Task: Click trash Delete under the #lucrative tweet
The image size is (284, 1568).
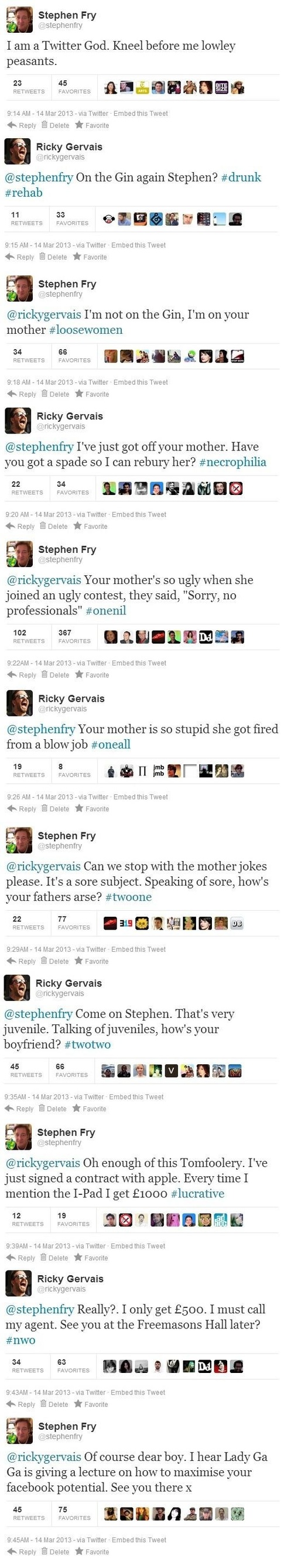Action: pos(43,1258)
